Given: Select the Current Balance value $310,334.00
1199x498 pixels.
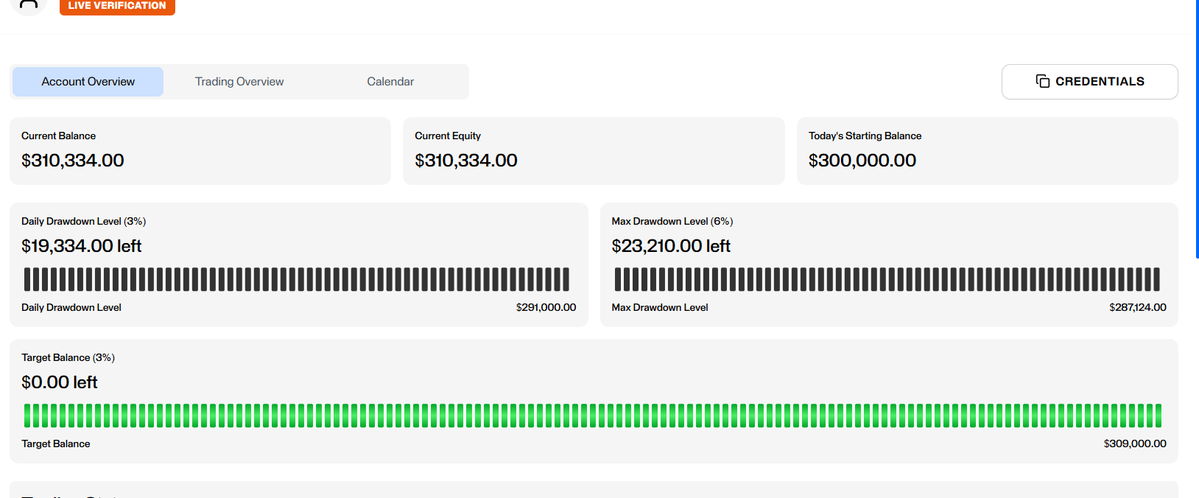Looking at the screenshot, I should click(73, 161).
